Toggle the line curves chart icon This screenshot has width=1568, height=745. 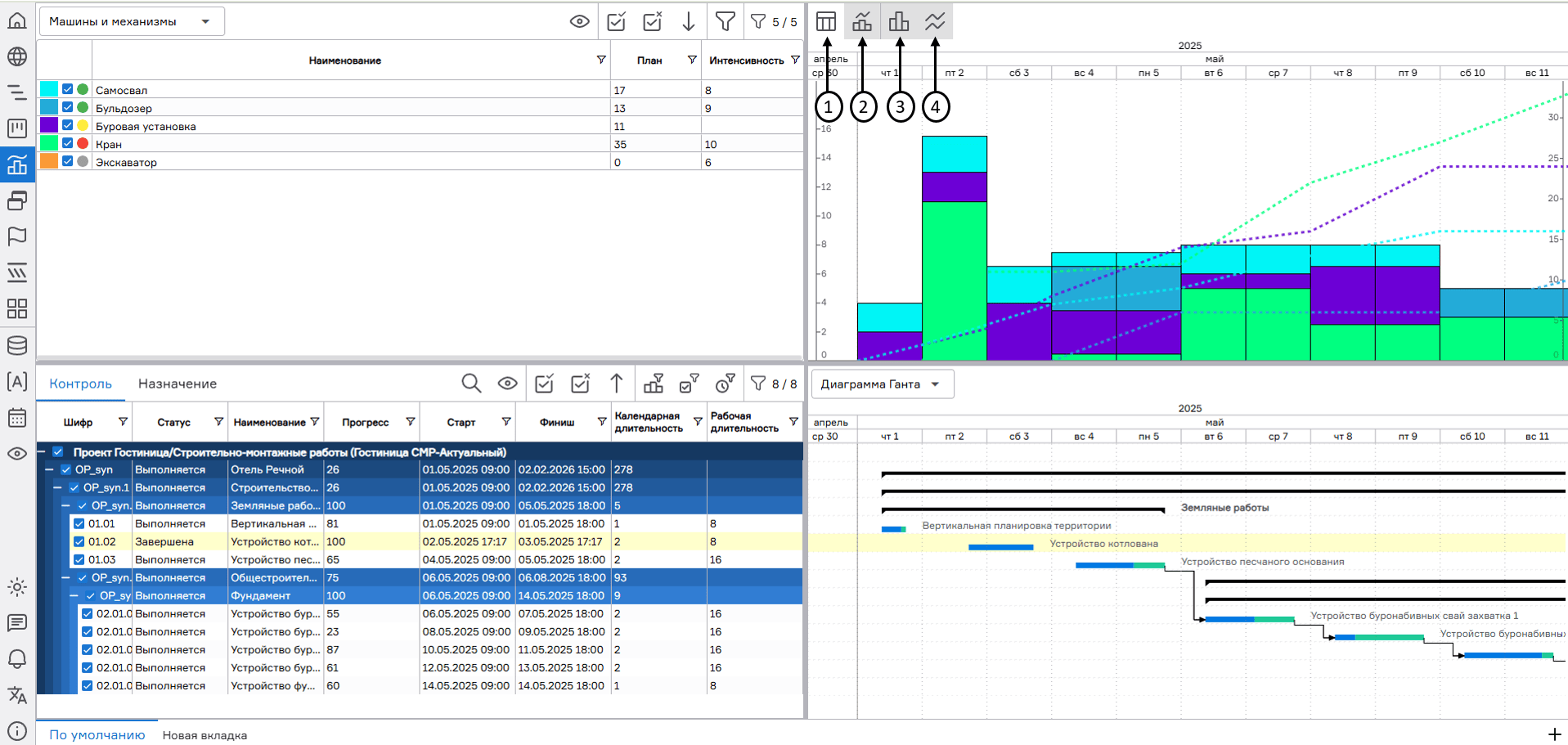[x=935, y=22]
